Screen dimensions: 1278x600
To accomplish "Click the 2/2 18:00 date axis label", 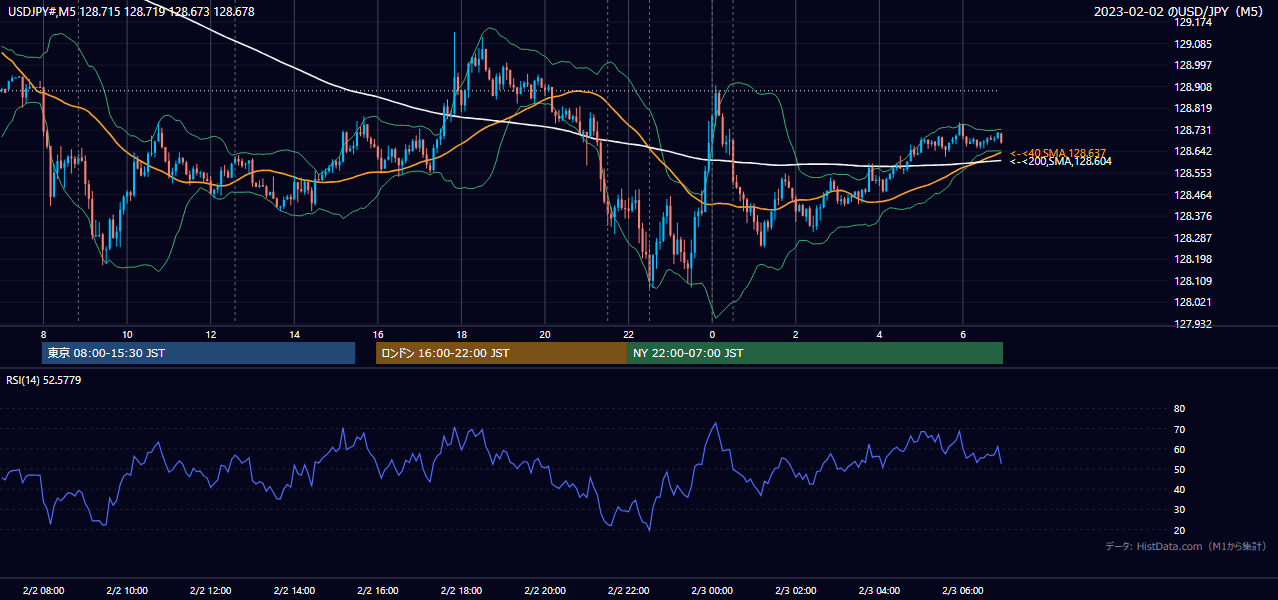I will [461, 591].
